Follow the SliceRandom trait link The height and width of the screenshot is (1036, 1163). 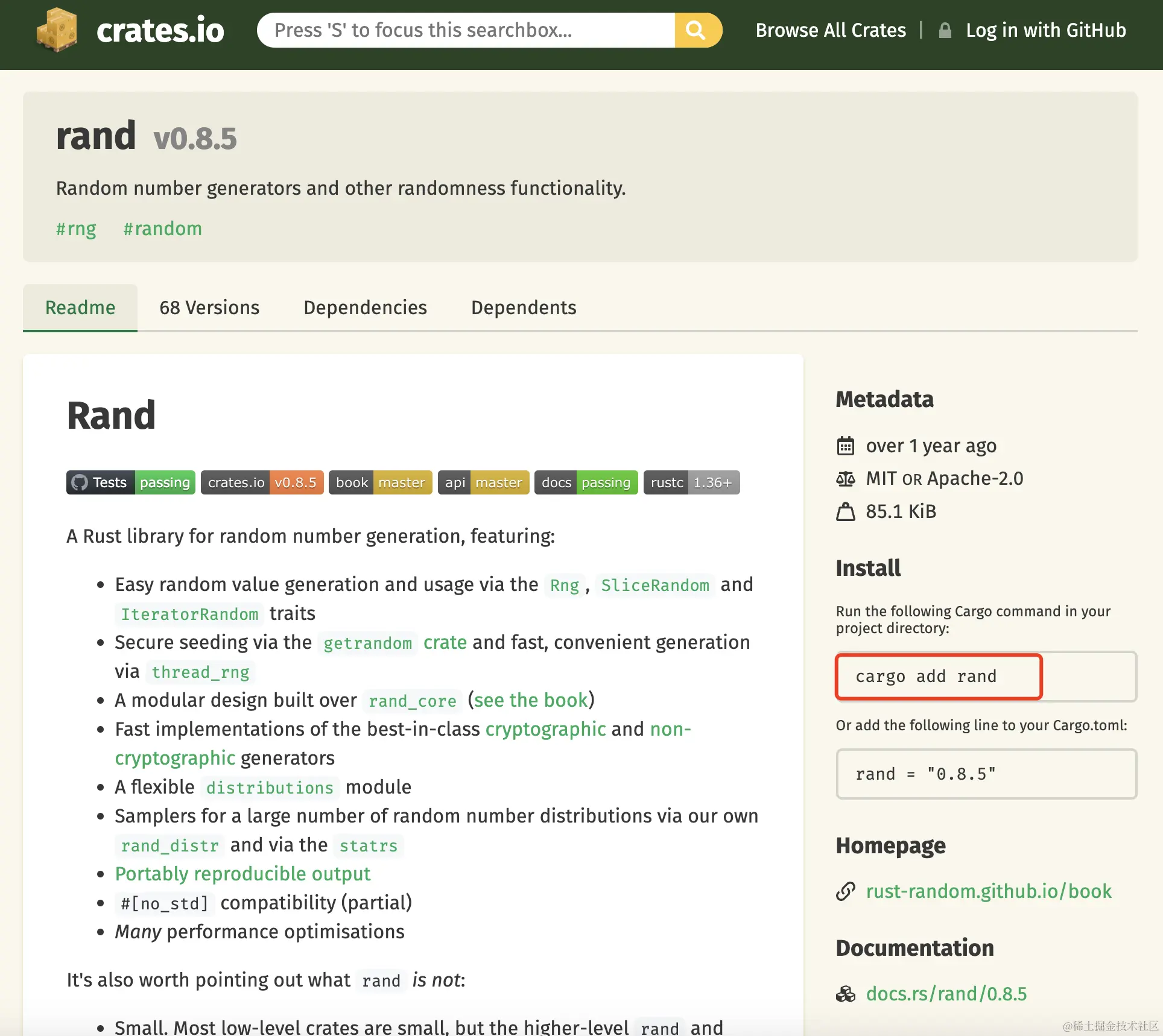655,585
